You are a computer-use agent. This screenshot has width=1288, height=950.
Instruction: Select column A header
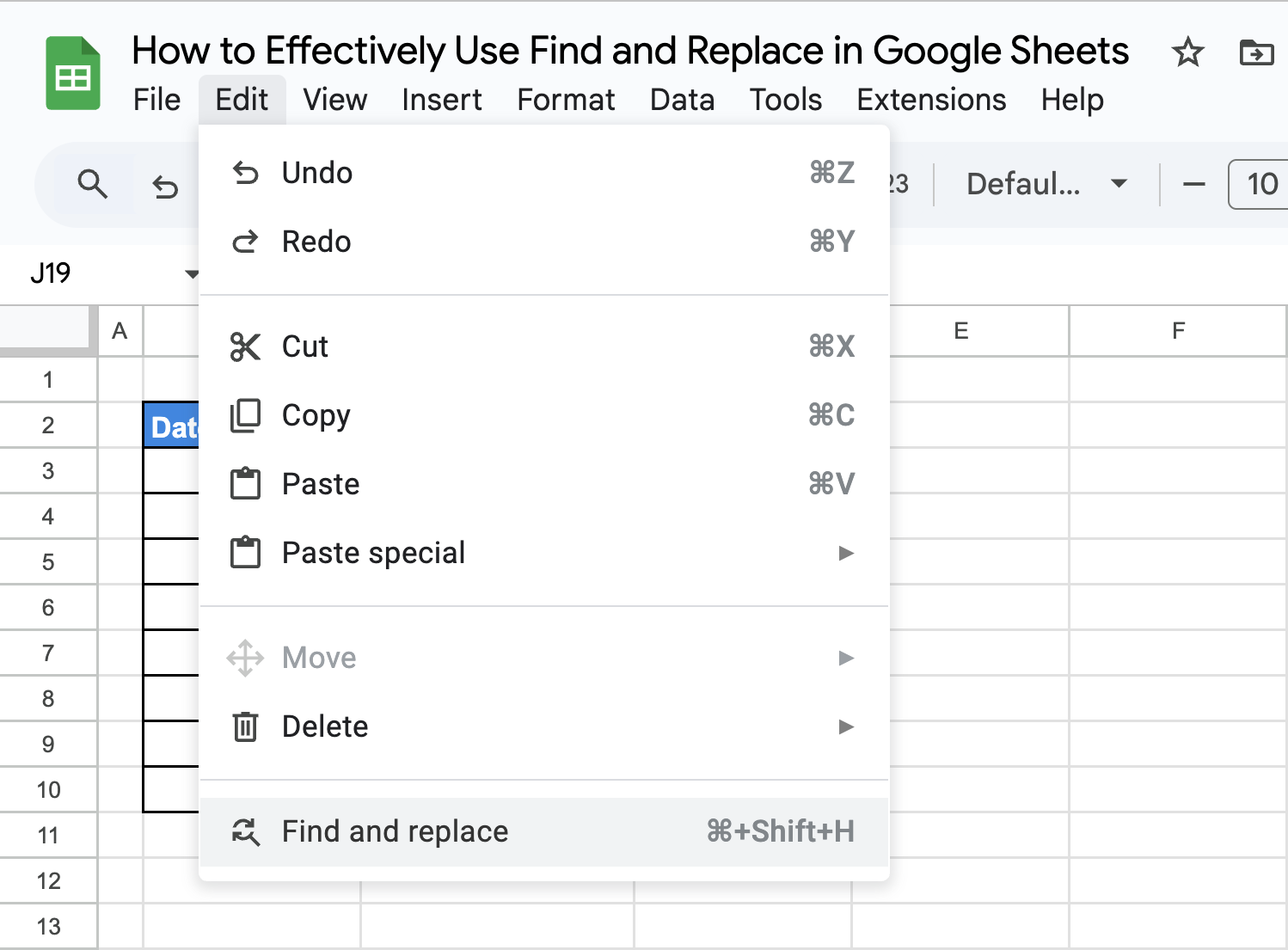120,331
